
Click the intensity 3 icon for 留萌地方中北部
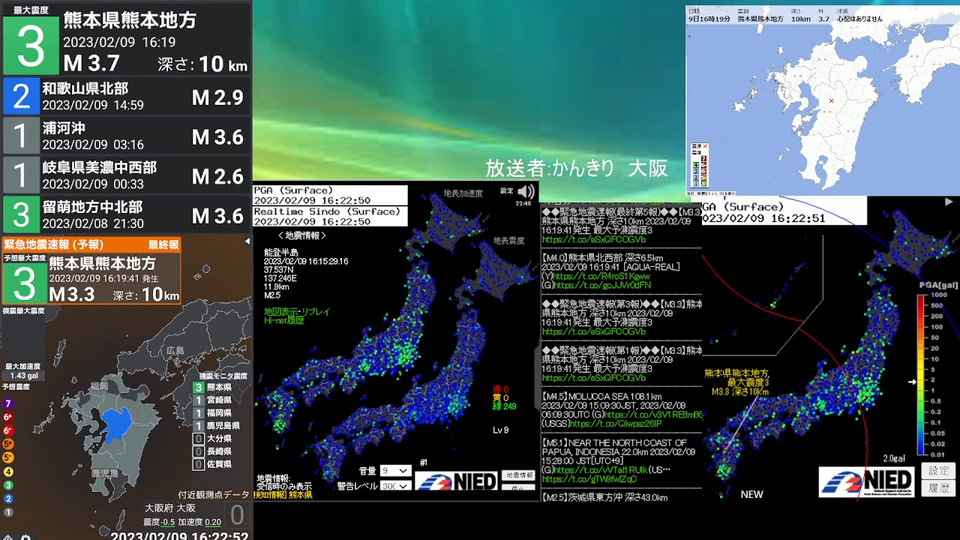tap(21, 214)
